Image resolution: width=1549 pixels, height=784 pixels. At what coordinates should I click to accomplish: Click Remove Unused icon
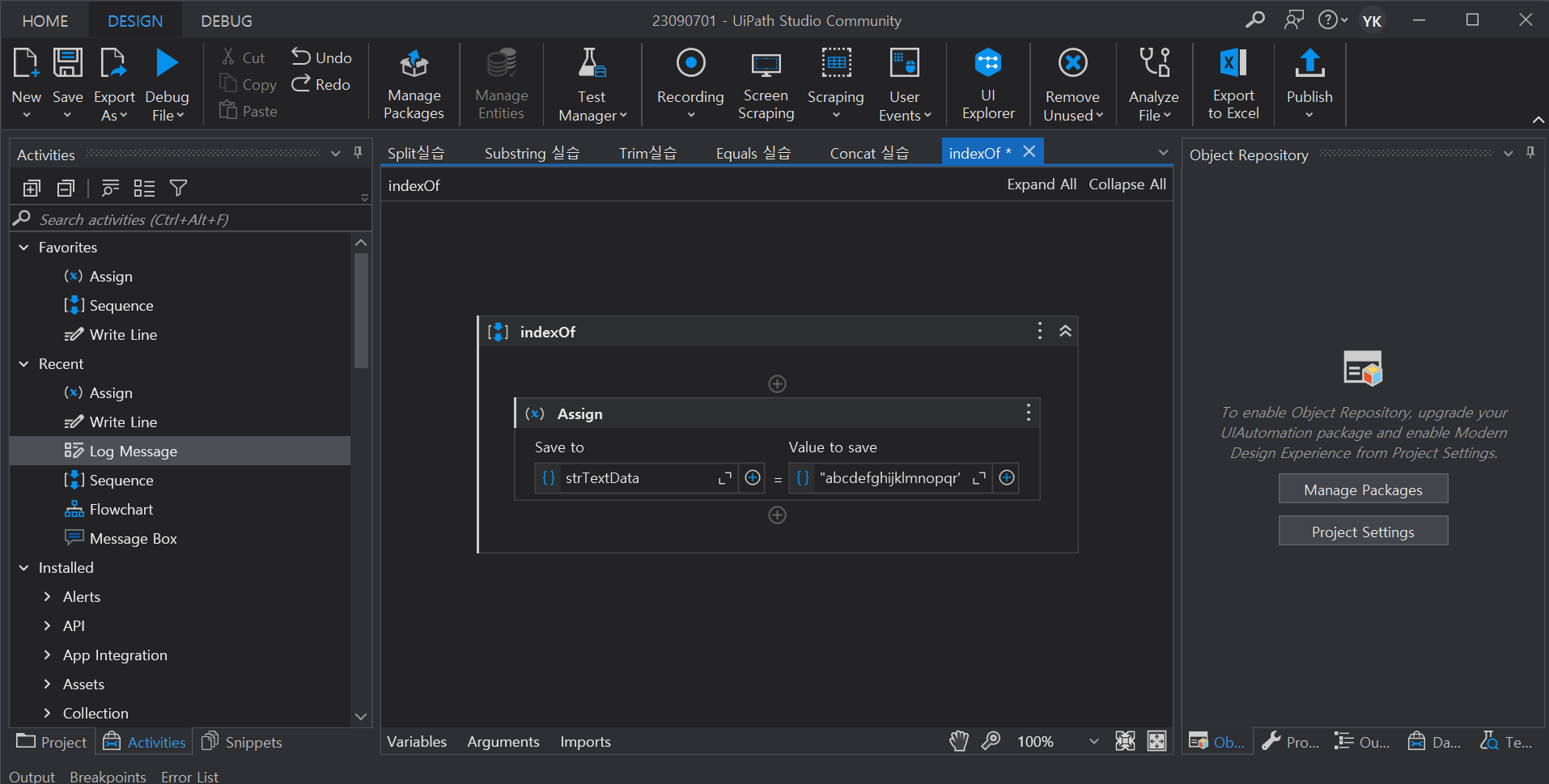(1072, 63)
